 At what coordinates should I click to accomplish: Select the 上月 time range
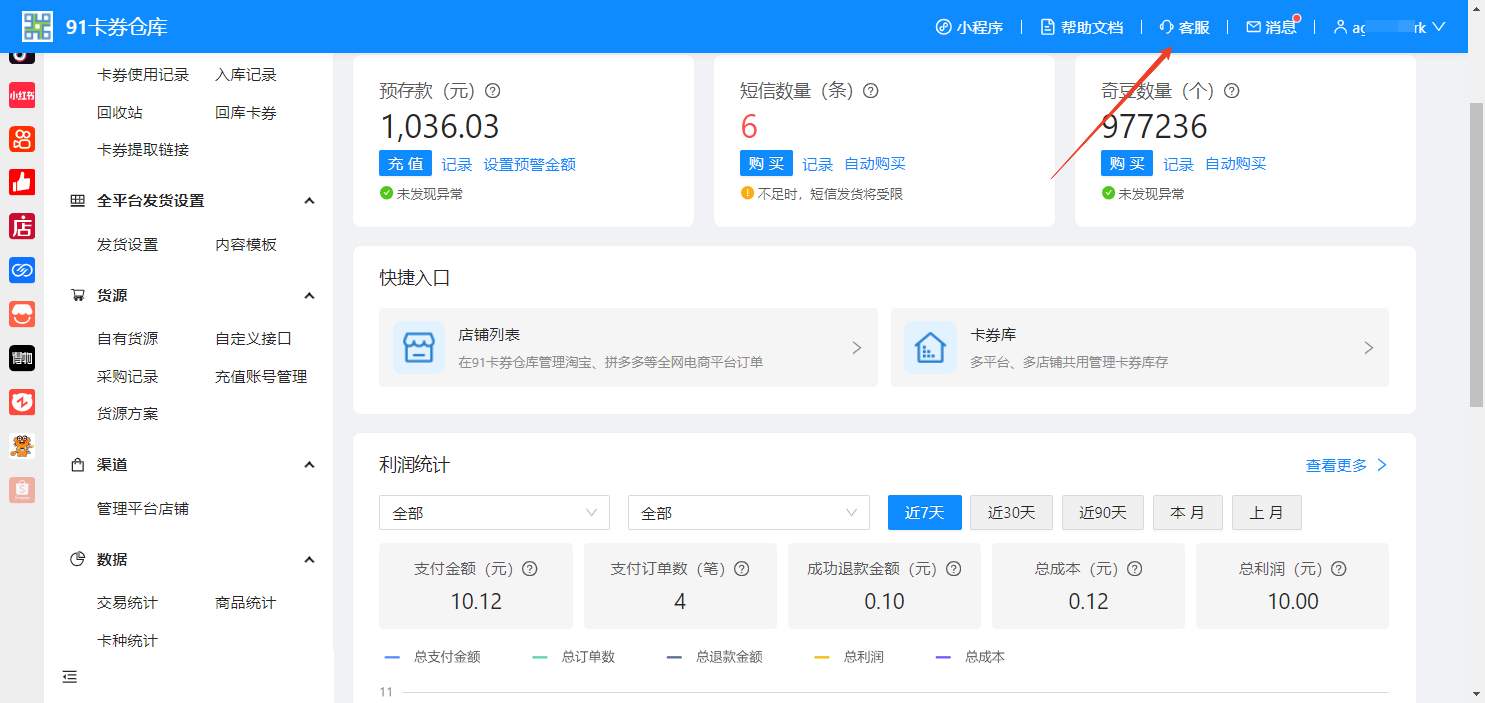(1267, 512)
